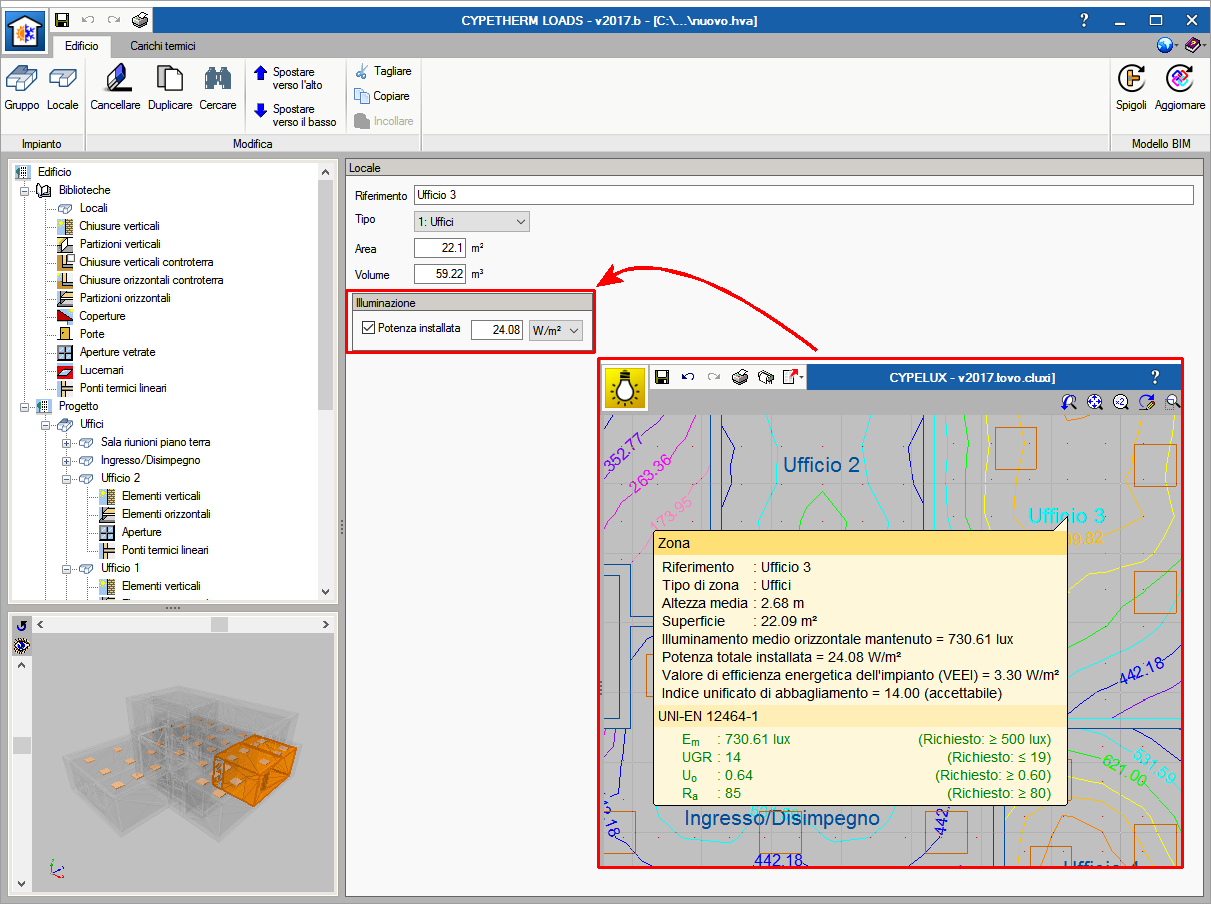1211x904 pixels.
Task: Click the CYPELUX light bulb logo
Action: point(626,387)
